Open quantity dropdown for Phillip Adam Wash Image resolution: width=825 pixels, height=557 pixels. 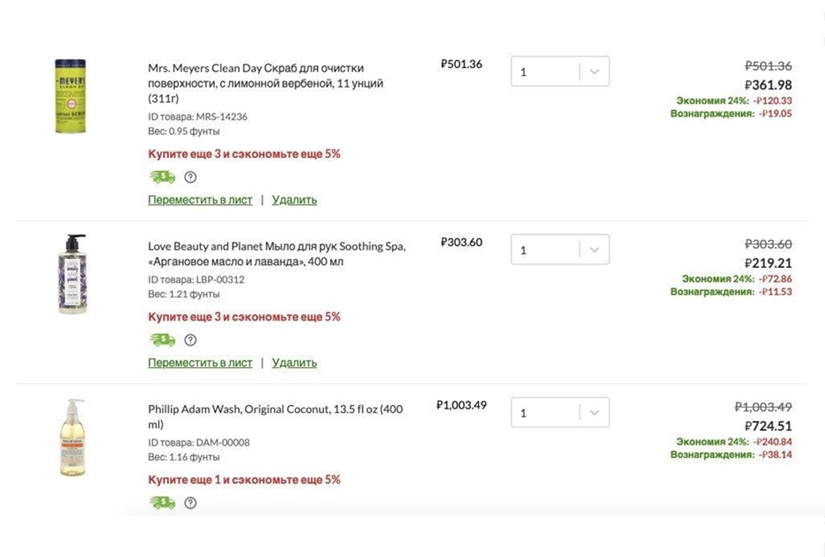coord(593,413)
